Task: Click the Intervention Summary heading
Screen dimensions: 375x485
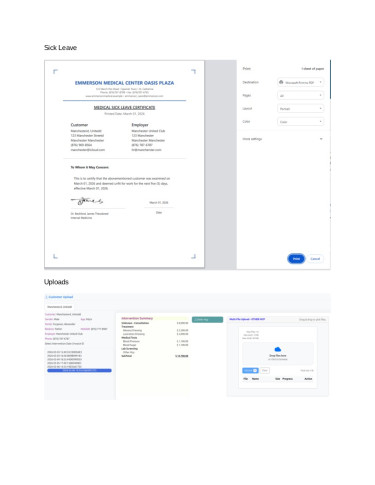Action: pyautogui.click(x=137, y=318)
